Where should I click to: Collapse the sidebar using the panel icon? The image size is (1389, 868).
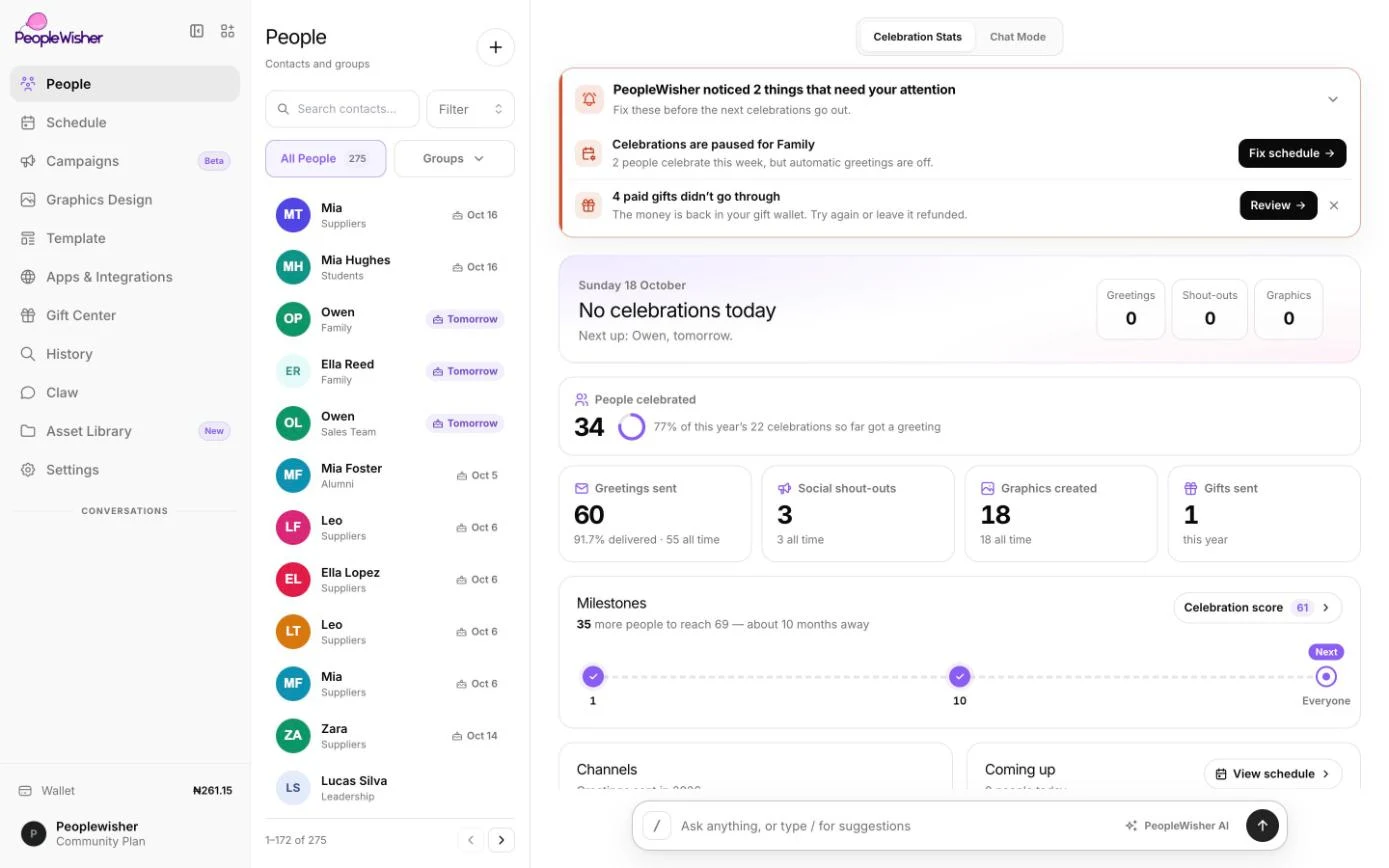pyautogui.click(x=197, y=31)
